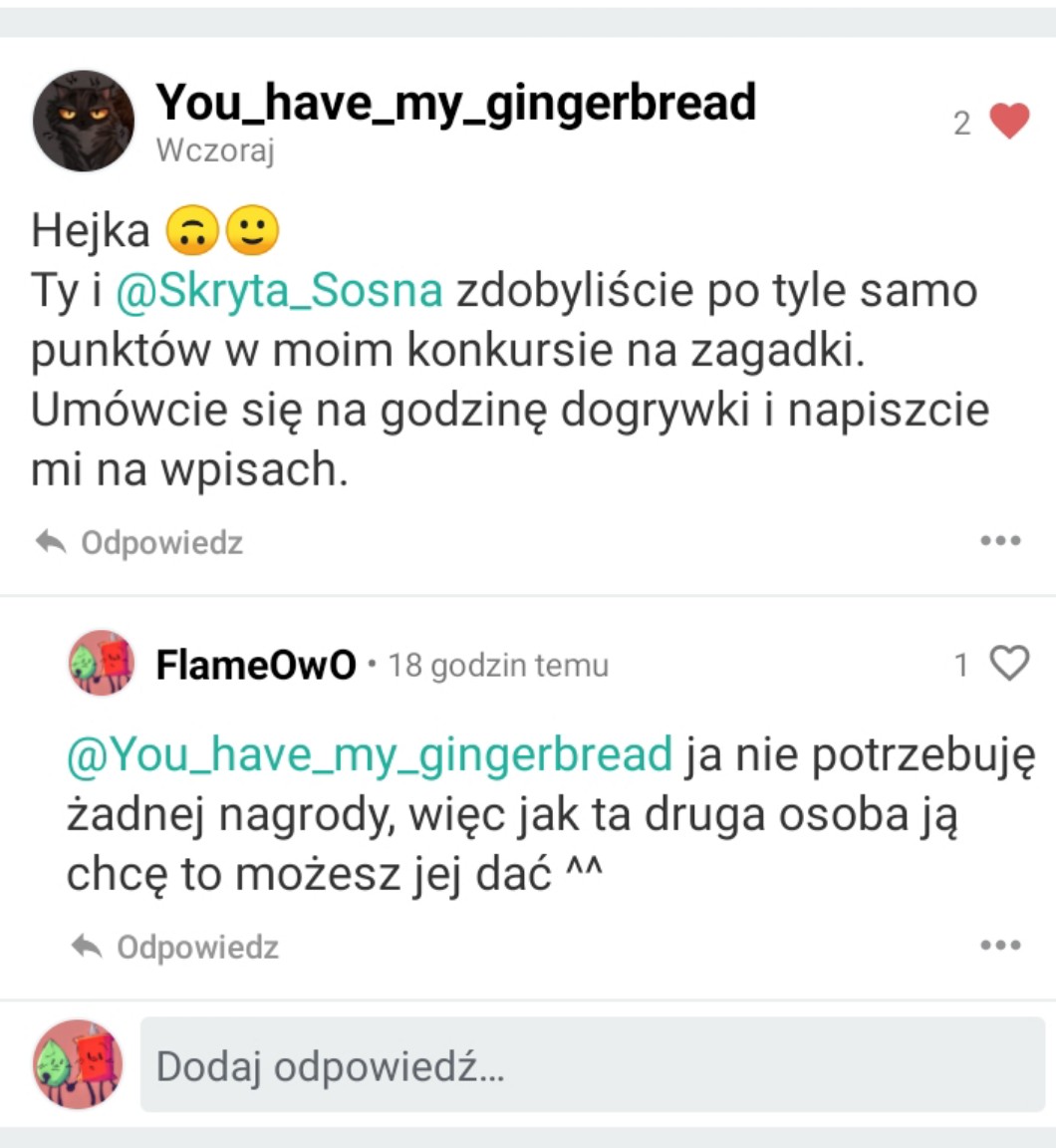
Task: View the like count on FlameOwO's reply
Action: tap(961, 665)
